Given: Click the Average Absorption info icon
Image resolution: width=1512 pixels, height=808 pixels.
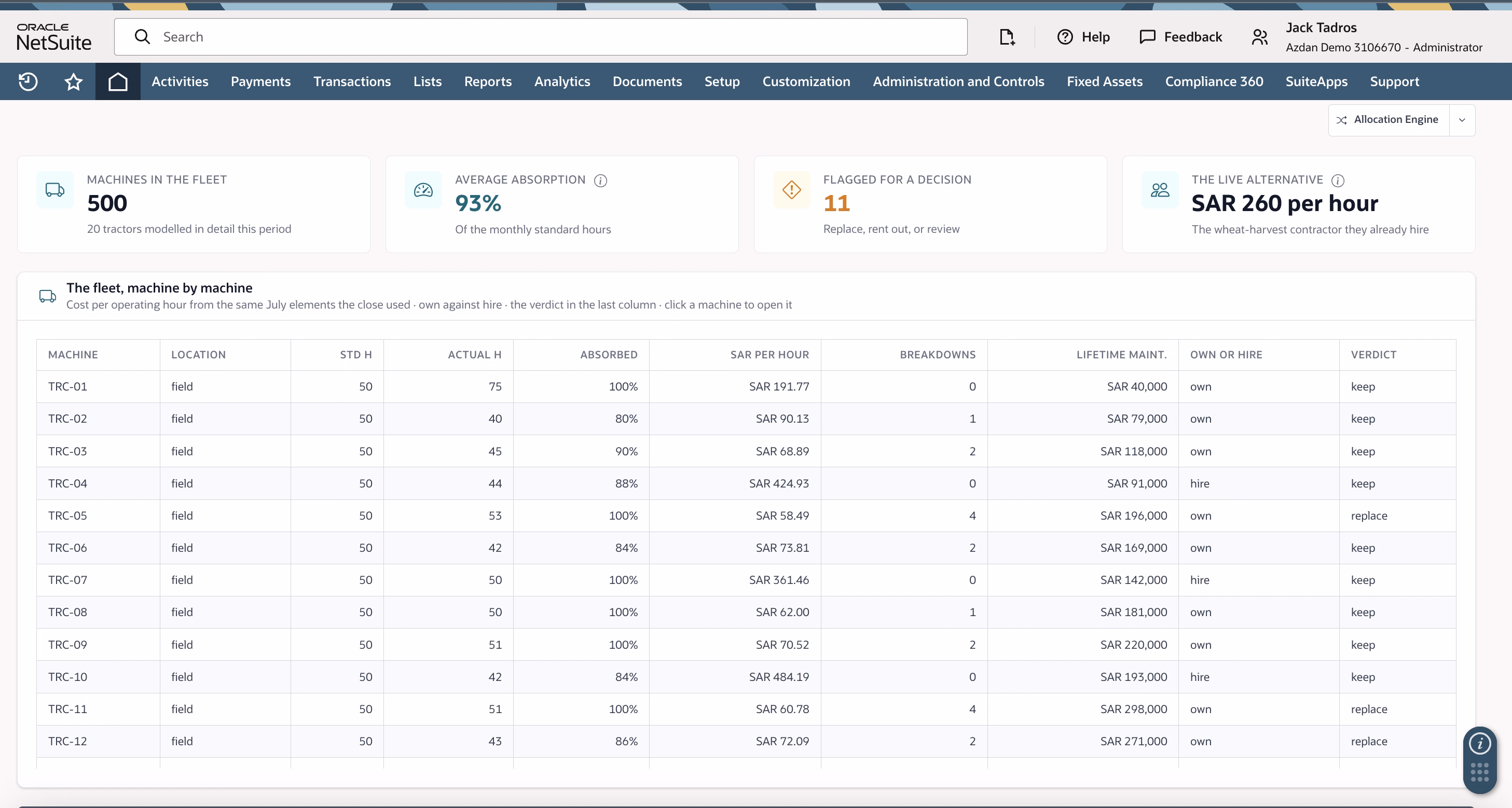Looking at the screenshot, I should pos(600,180).
